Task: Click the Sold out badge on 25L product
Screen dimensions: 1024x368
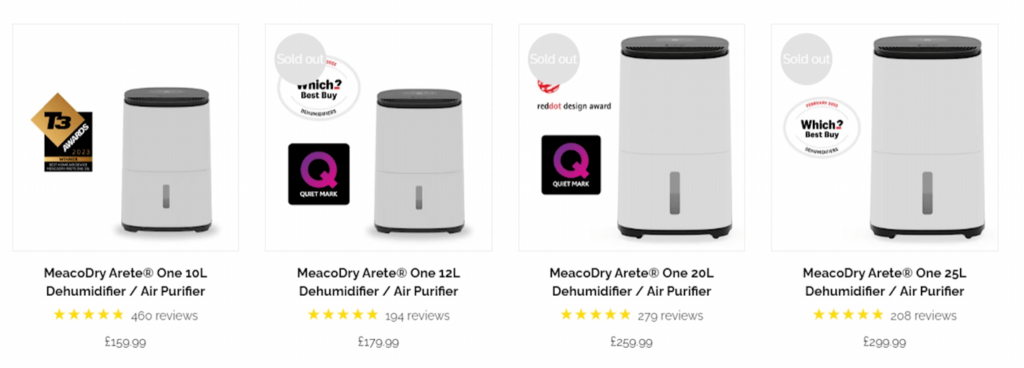Action: tap(807, 59)
